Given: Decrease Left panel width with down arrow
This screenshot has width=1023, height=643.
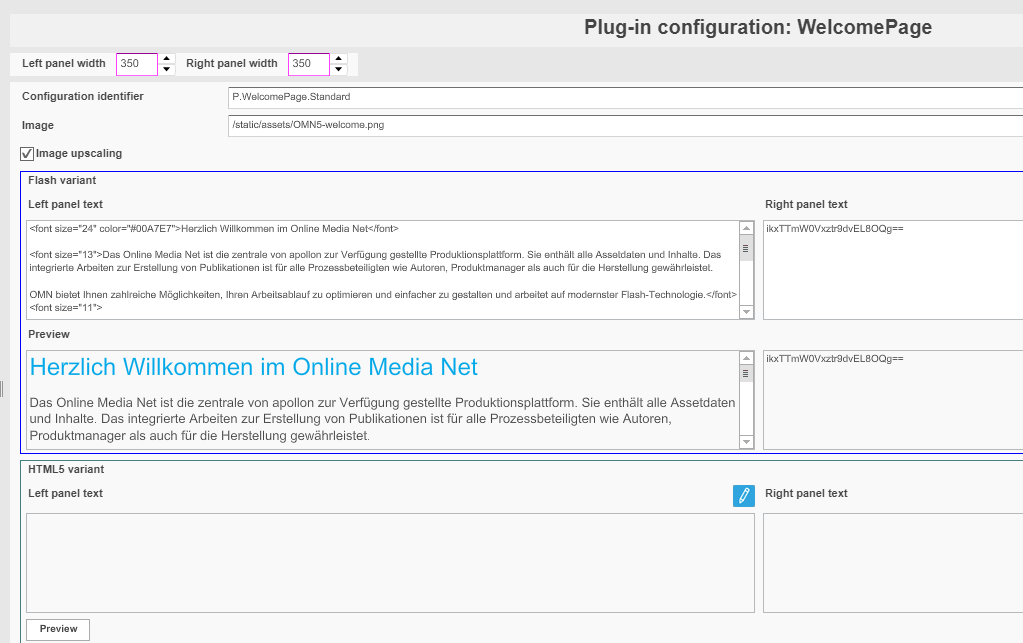Looking at the screenshot, I should click(x=167, y=70).
